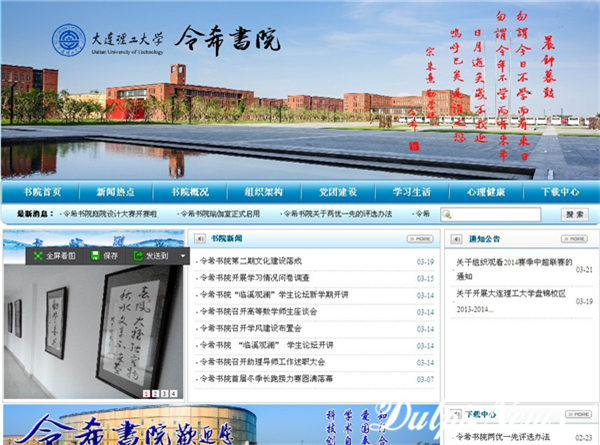Image resolution: width=600 pixels, height=445 pixels.
Task: Click 下载中心 panel title text
Action: coord(481,414)
